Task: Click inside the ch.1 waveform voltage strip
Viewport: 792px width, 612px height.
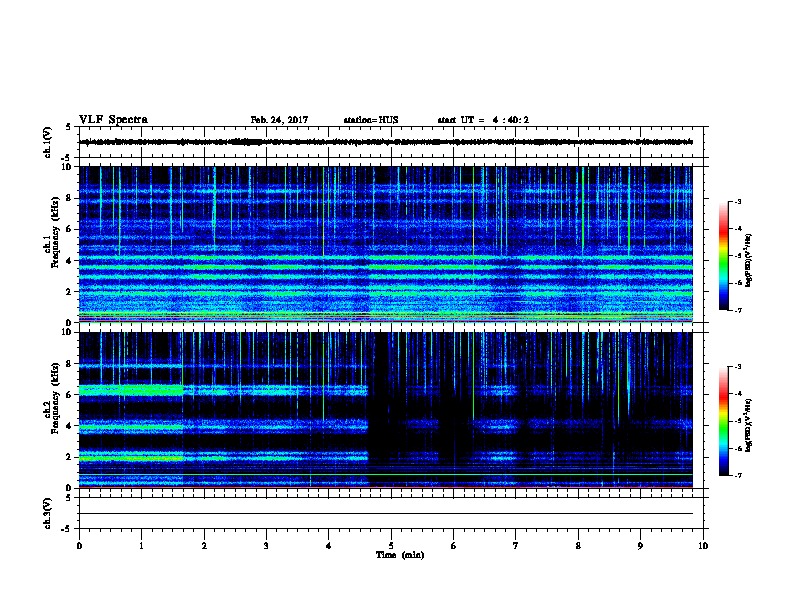Action: (x=393, y=142)
